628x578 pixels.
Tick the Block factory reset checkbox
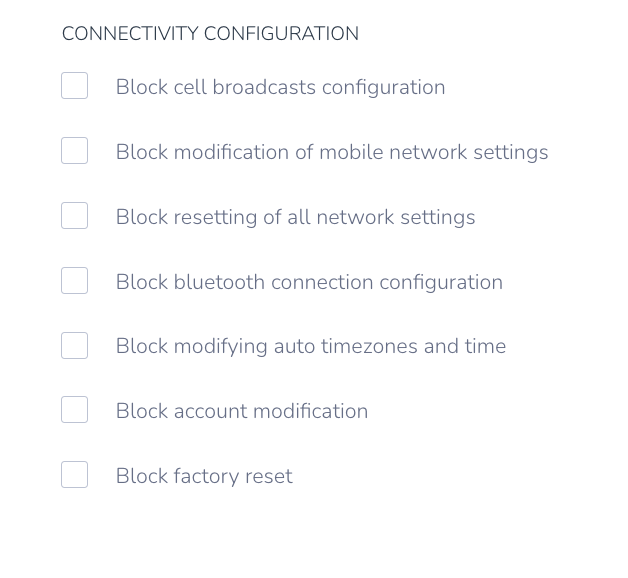point(74,474)
